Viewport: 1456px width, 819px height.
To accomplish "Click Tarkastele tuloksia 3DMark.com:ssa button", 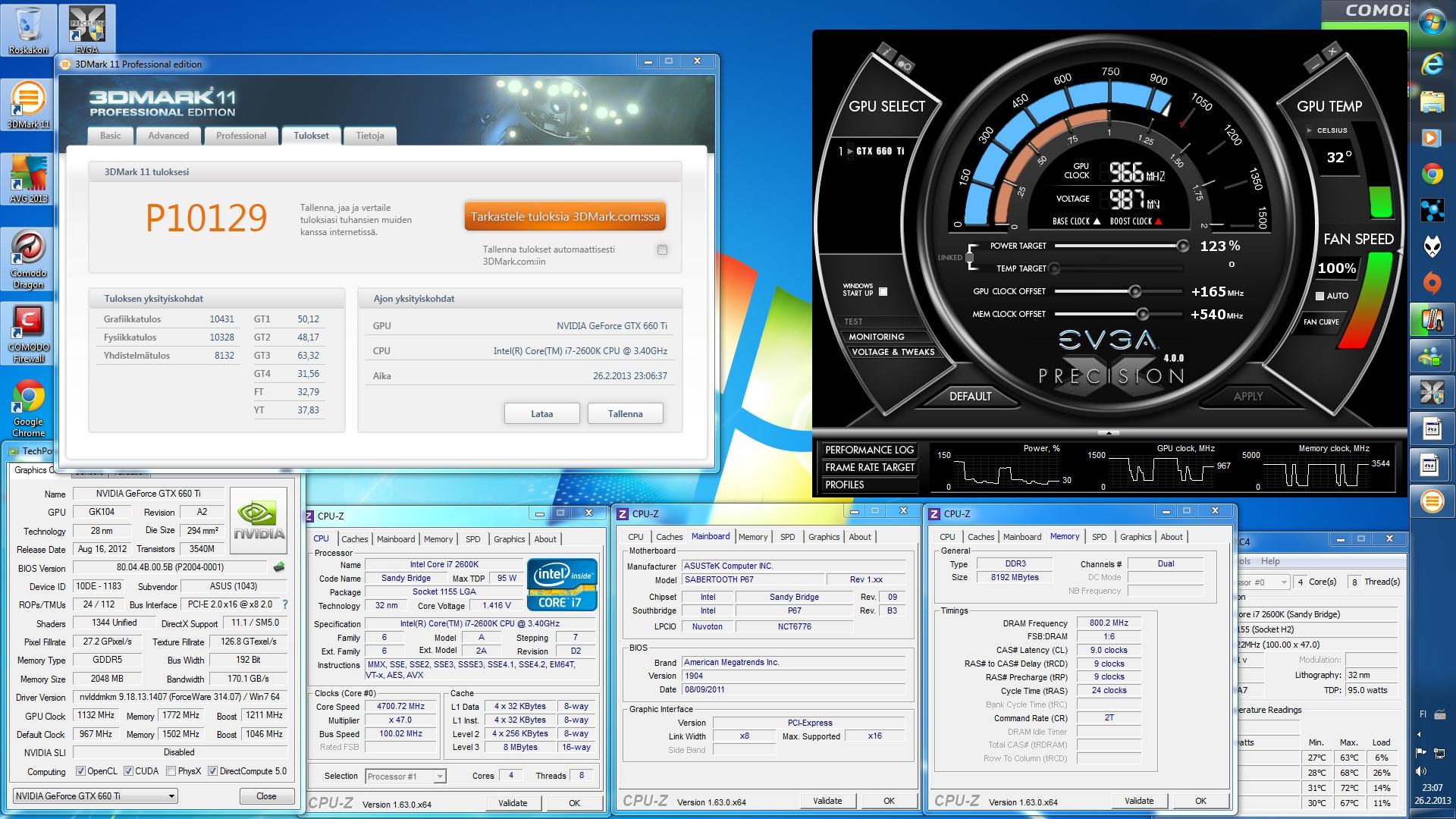I will (x=565, y=216).
